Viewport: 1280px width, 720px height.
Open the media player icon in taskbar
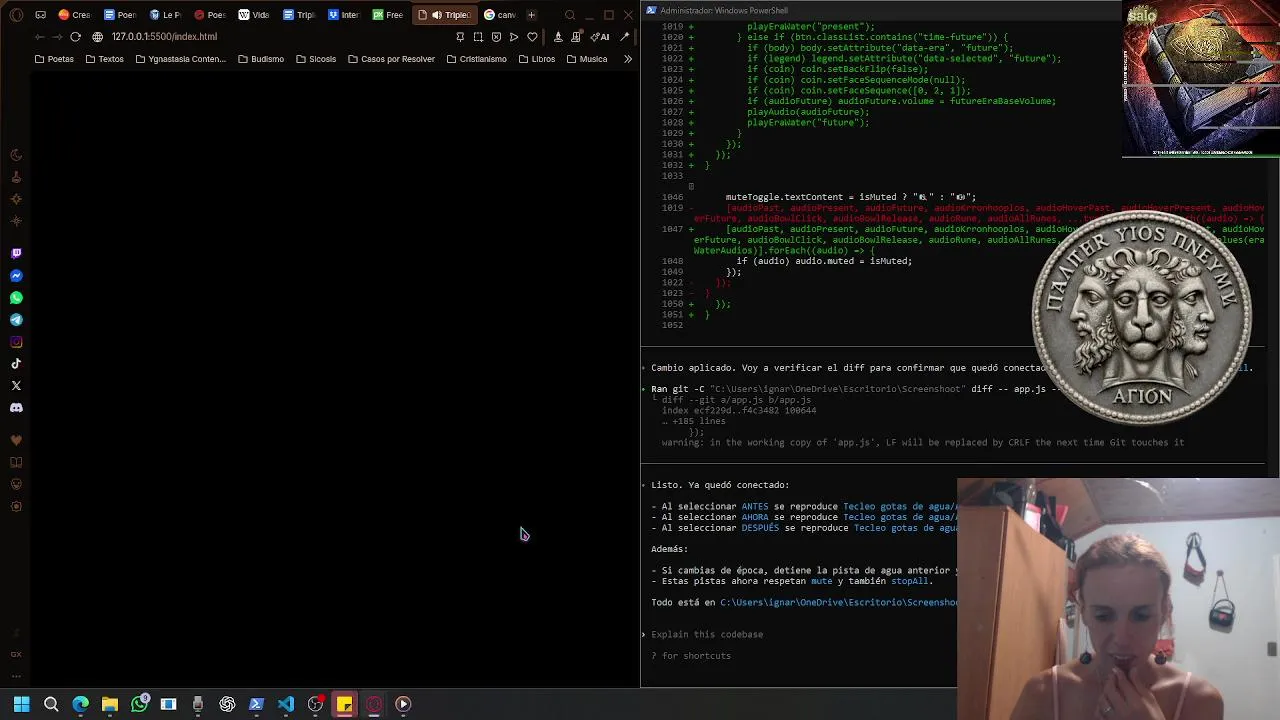tap(403, 704)
